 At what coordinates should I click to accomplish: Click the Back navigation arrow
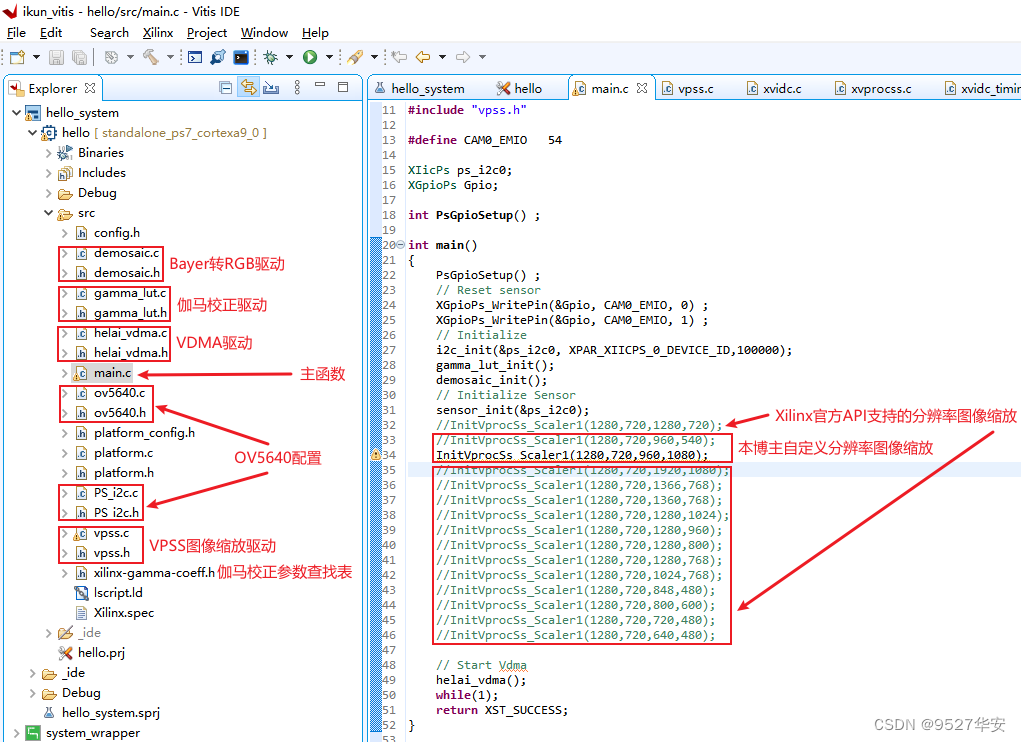[x=423, y=57]
